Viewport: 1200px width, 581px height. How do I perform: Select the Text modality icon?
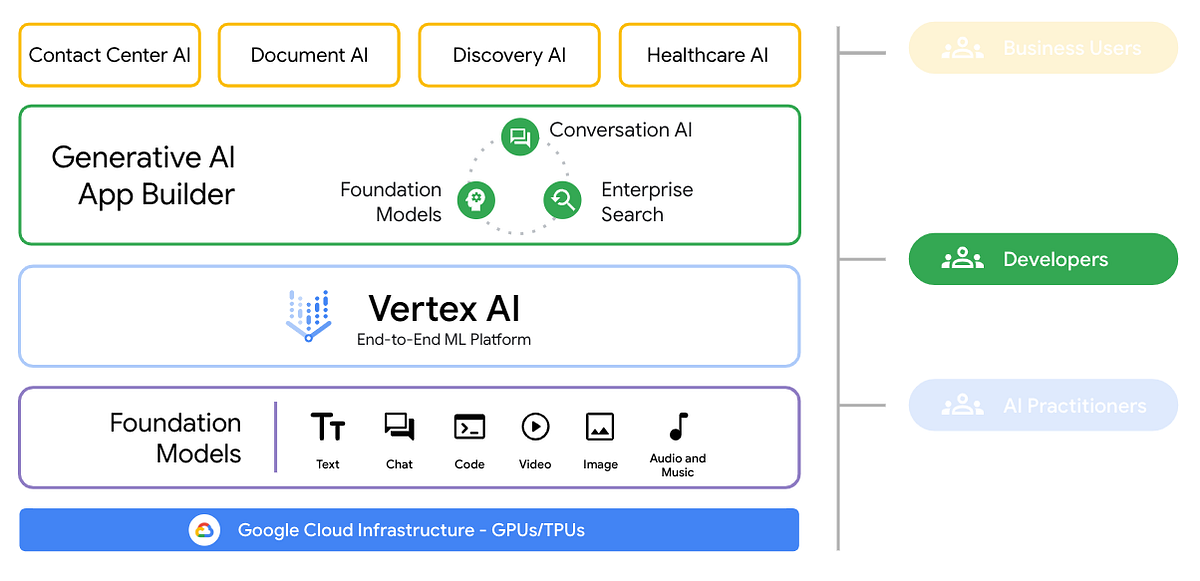click(x=328, y=426)
